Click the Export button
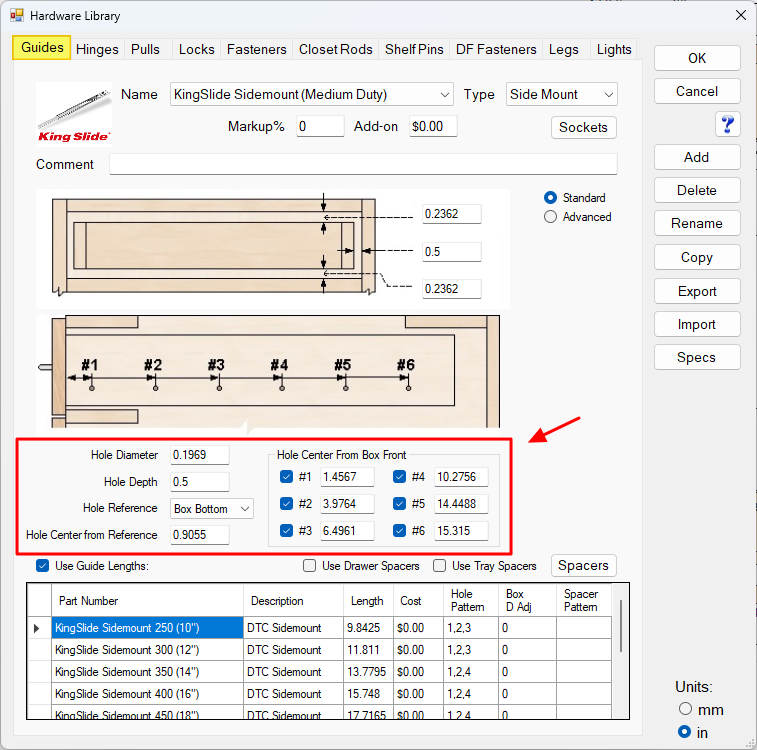757x750 pixels. point(697,291)
